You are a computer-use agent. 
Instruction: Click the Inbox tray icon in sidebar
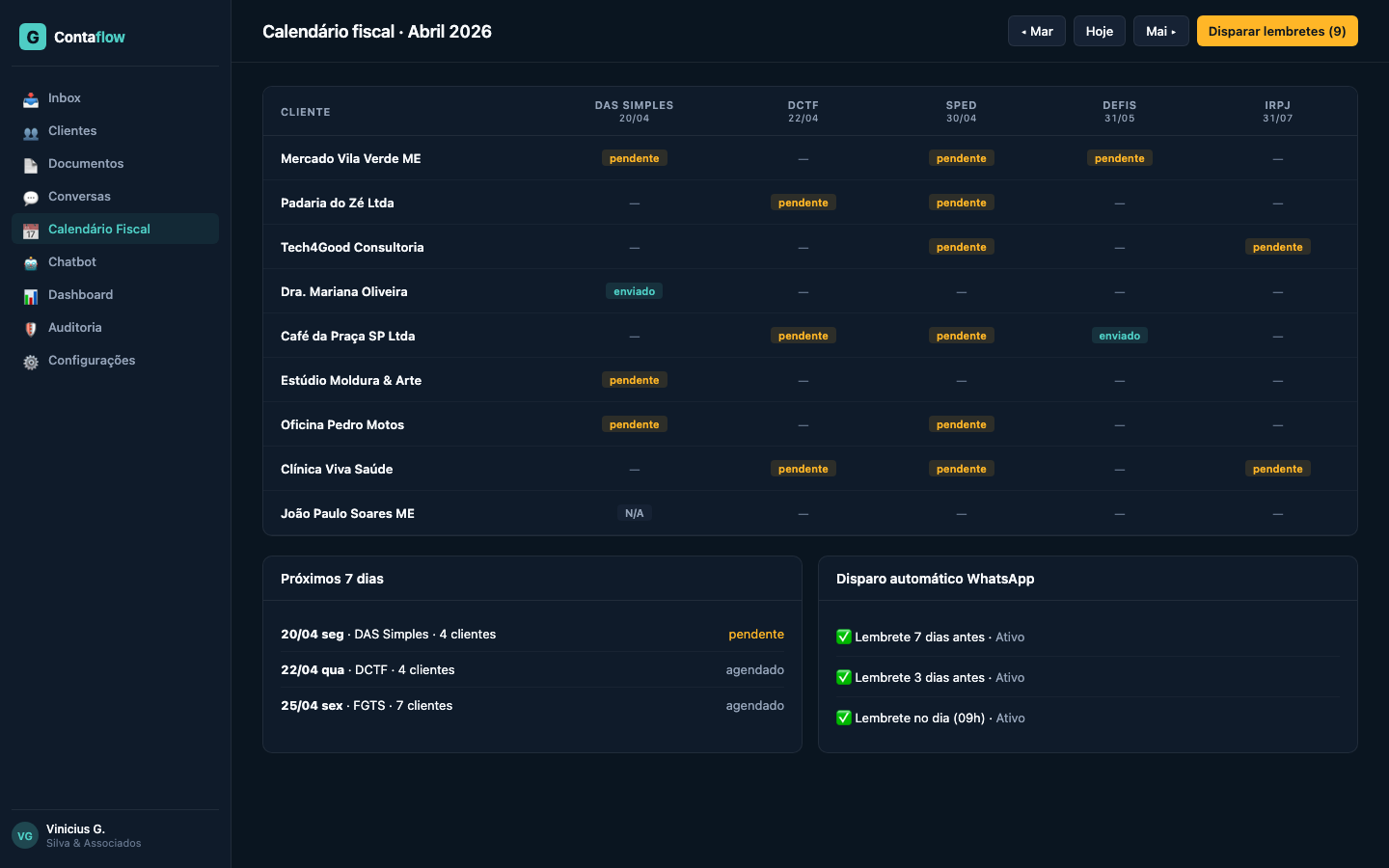pyautogui.click(x=31, y=99)
